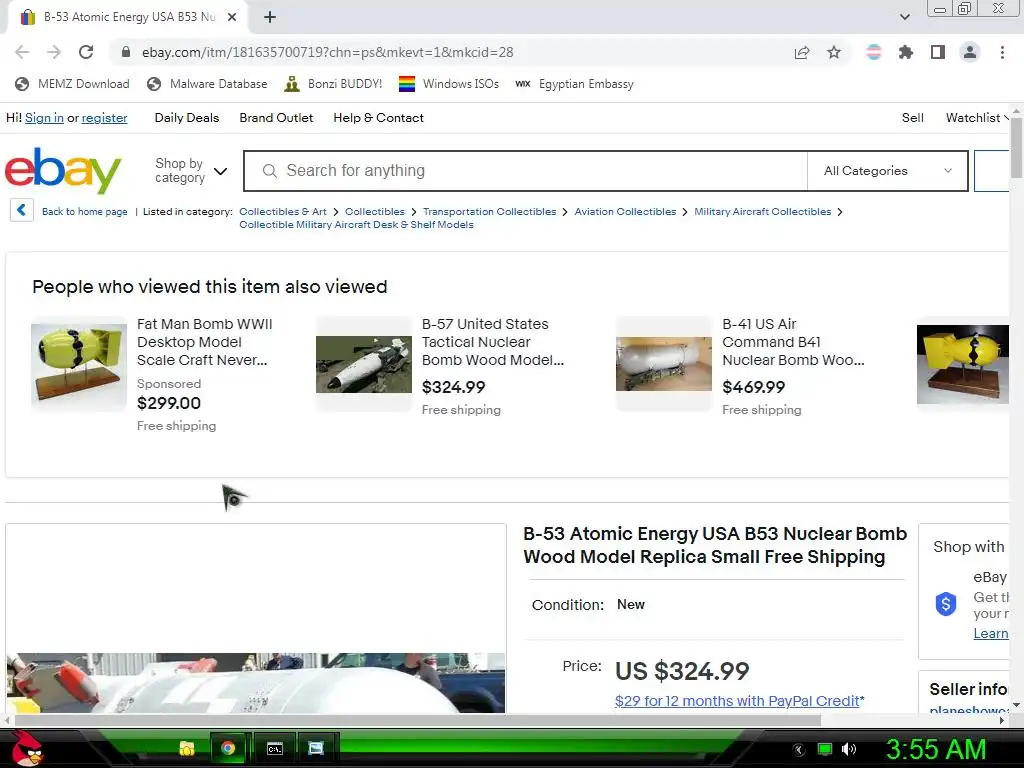Click the 3:55 AM clock
Screen dimensions: 1024x768
pyautogui.click(x=935, y=749)
